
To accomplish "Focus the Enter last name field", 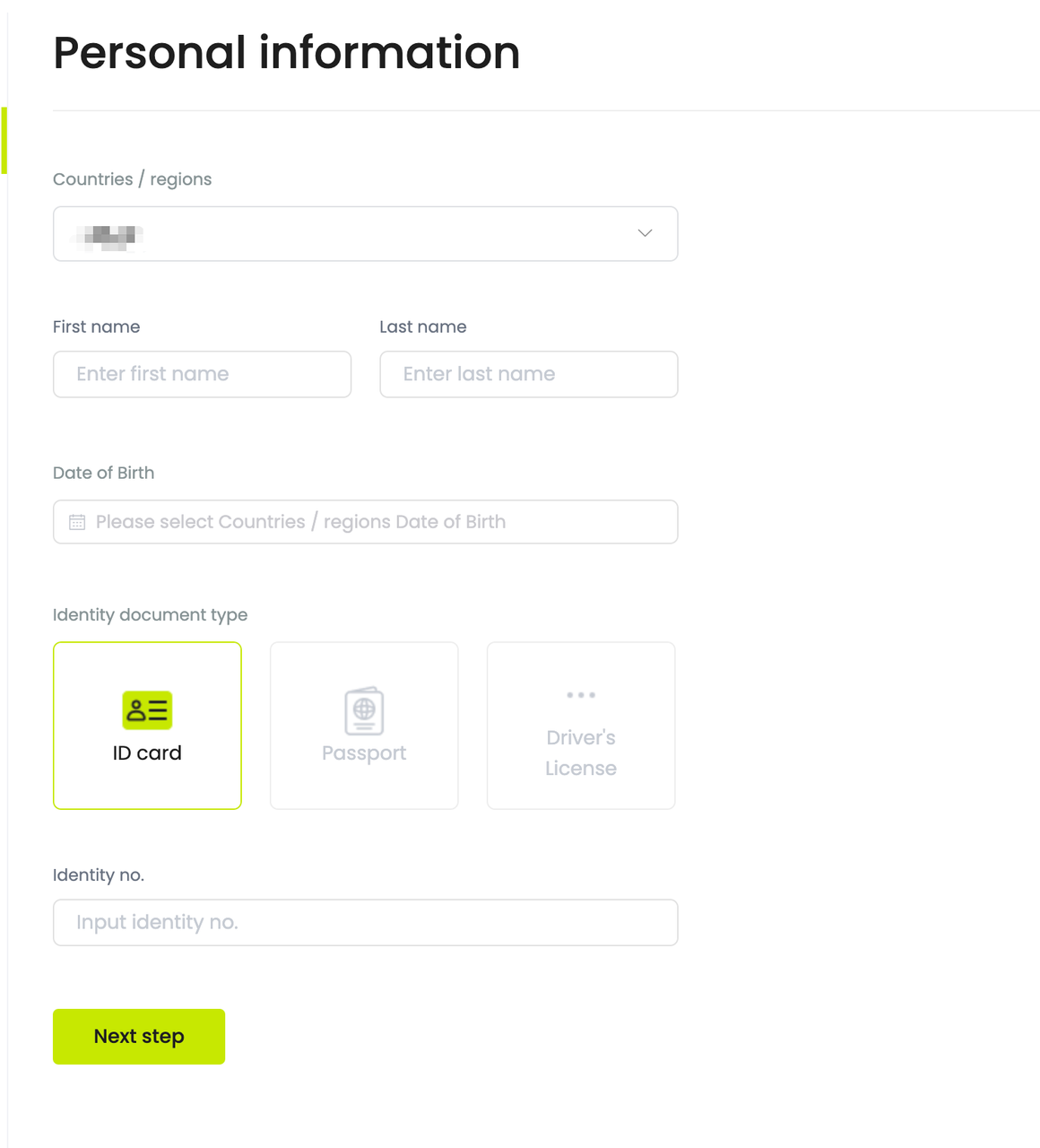I will (529, 374).
